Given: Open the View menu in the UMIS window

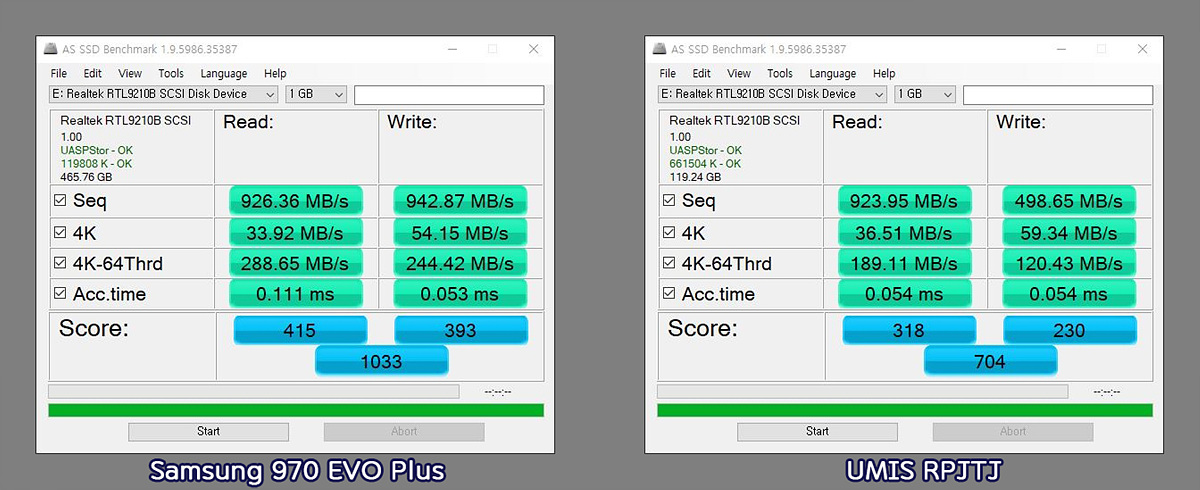Looking at the screenshot, I should tap(739, 73).
